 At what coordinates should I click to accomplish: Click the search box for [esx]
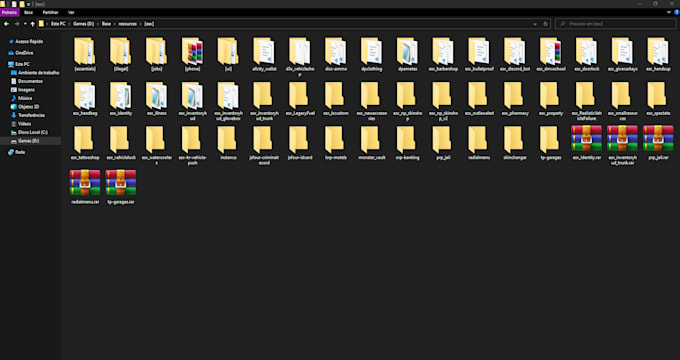pos(615,24)
